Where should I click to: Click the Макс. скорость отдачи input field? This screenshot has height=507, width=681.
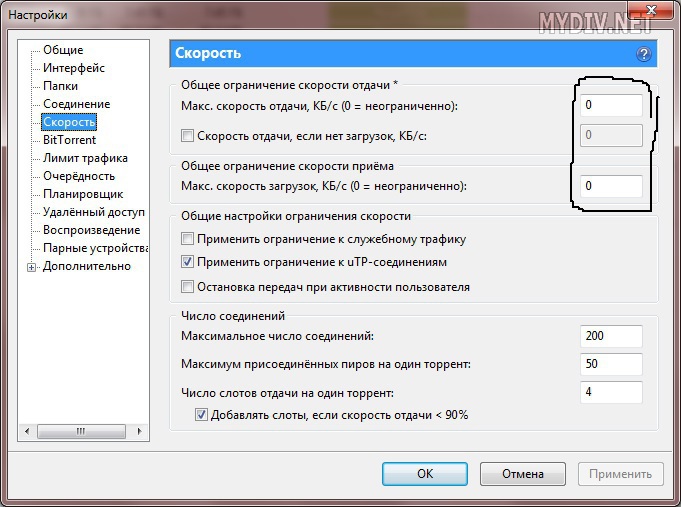pyautogui.click(x=611, y=105)
